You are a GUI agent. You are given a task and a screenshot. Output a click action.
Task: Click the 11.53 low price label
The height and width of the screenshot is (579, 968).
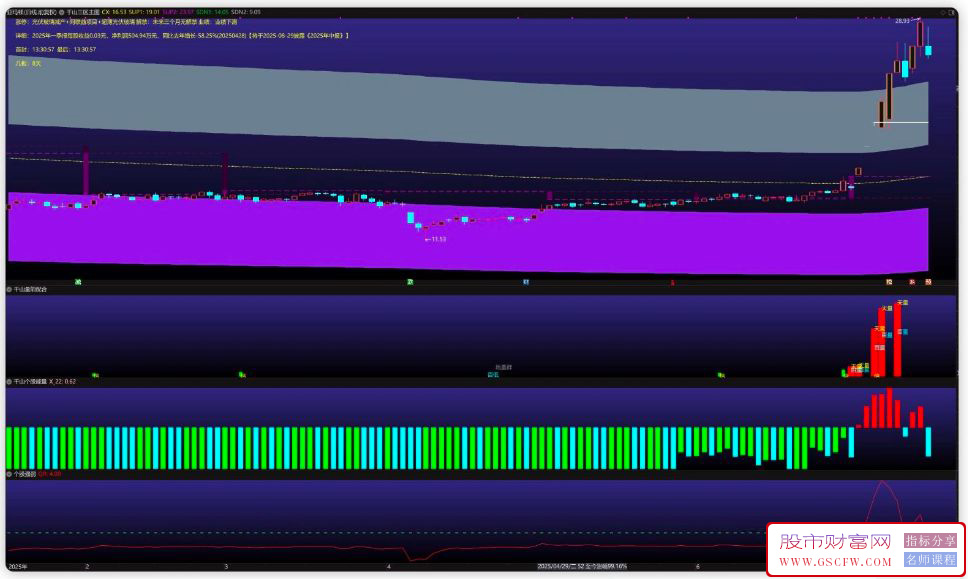438,239
